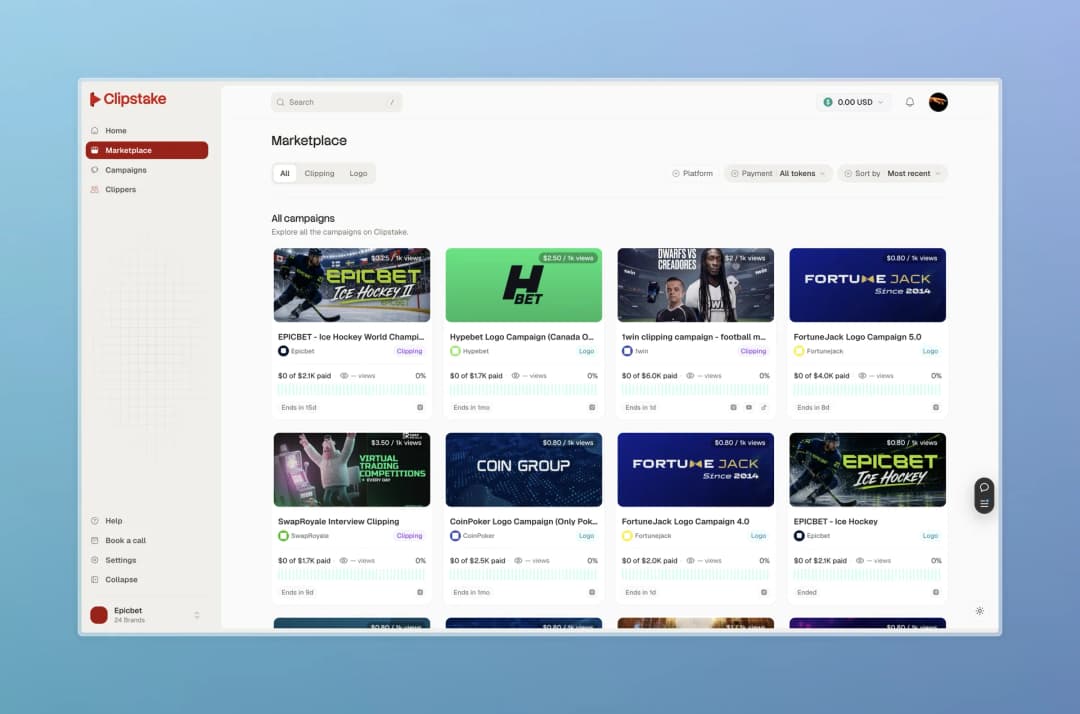Open the chat bubble widget icon

coord(984,487)
